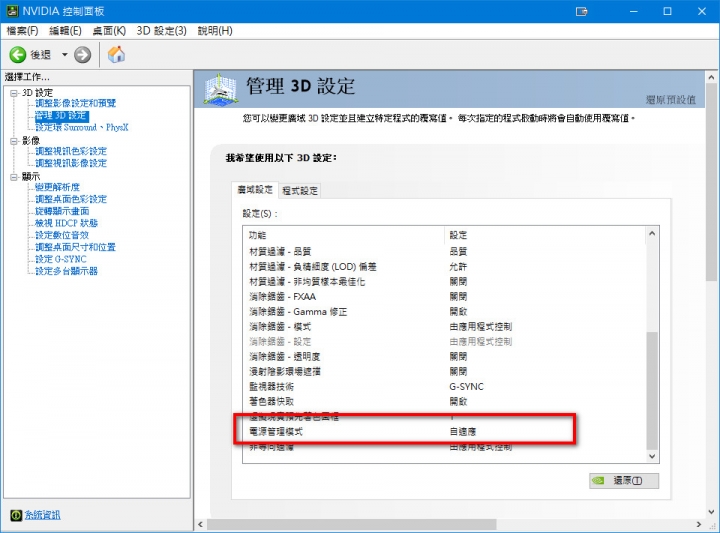
Task: Open 設定數位音效 item
Action: [x=62, y=235]
